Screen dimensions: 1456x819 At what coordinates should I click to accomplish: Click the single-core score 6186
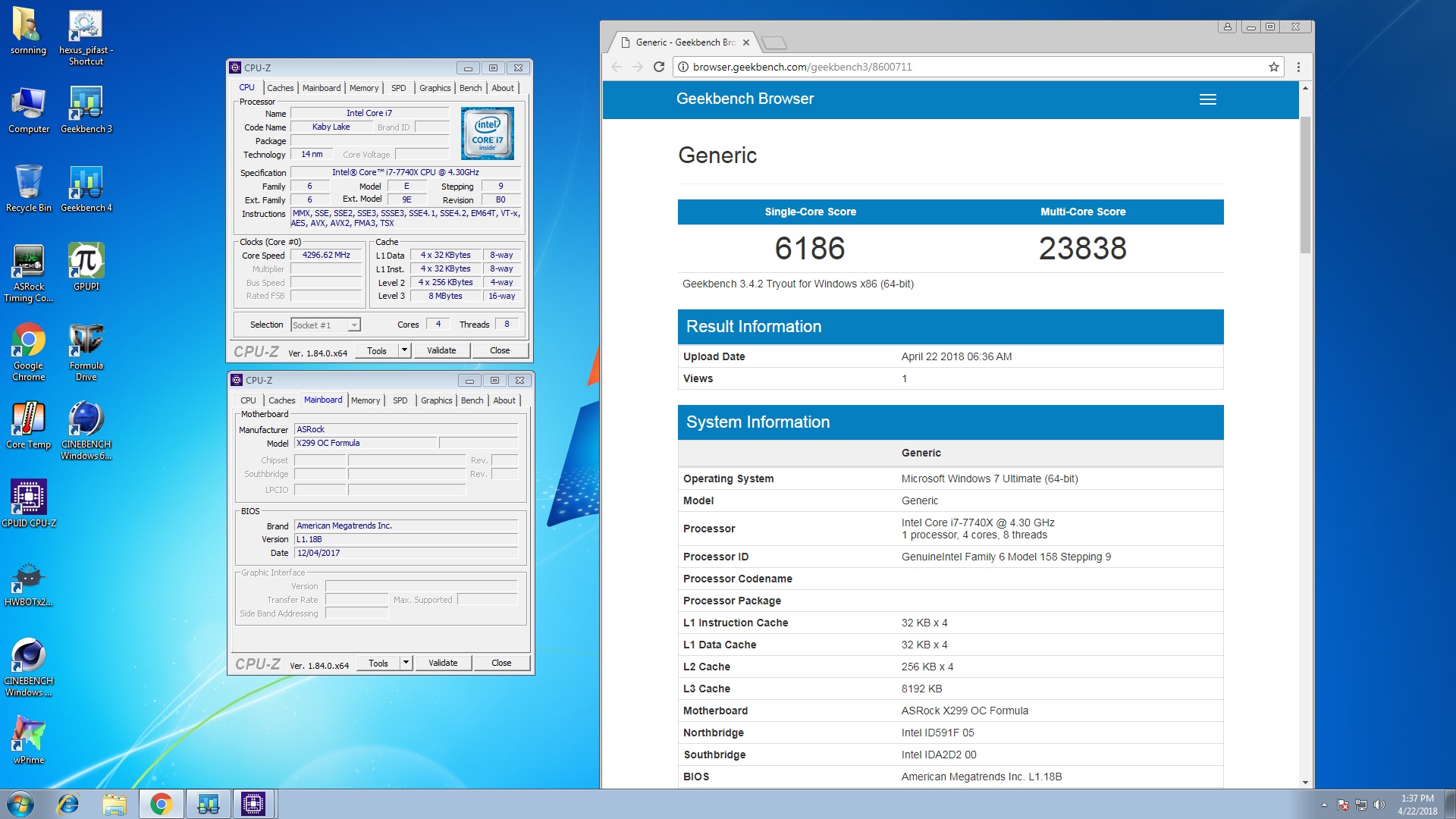[810, 249]
